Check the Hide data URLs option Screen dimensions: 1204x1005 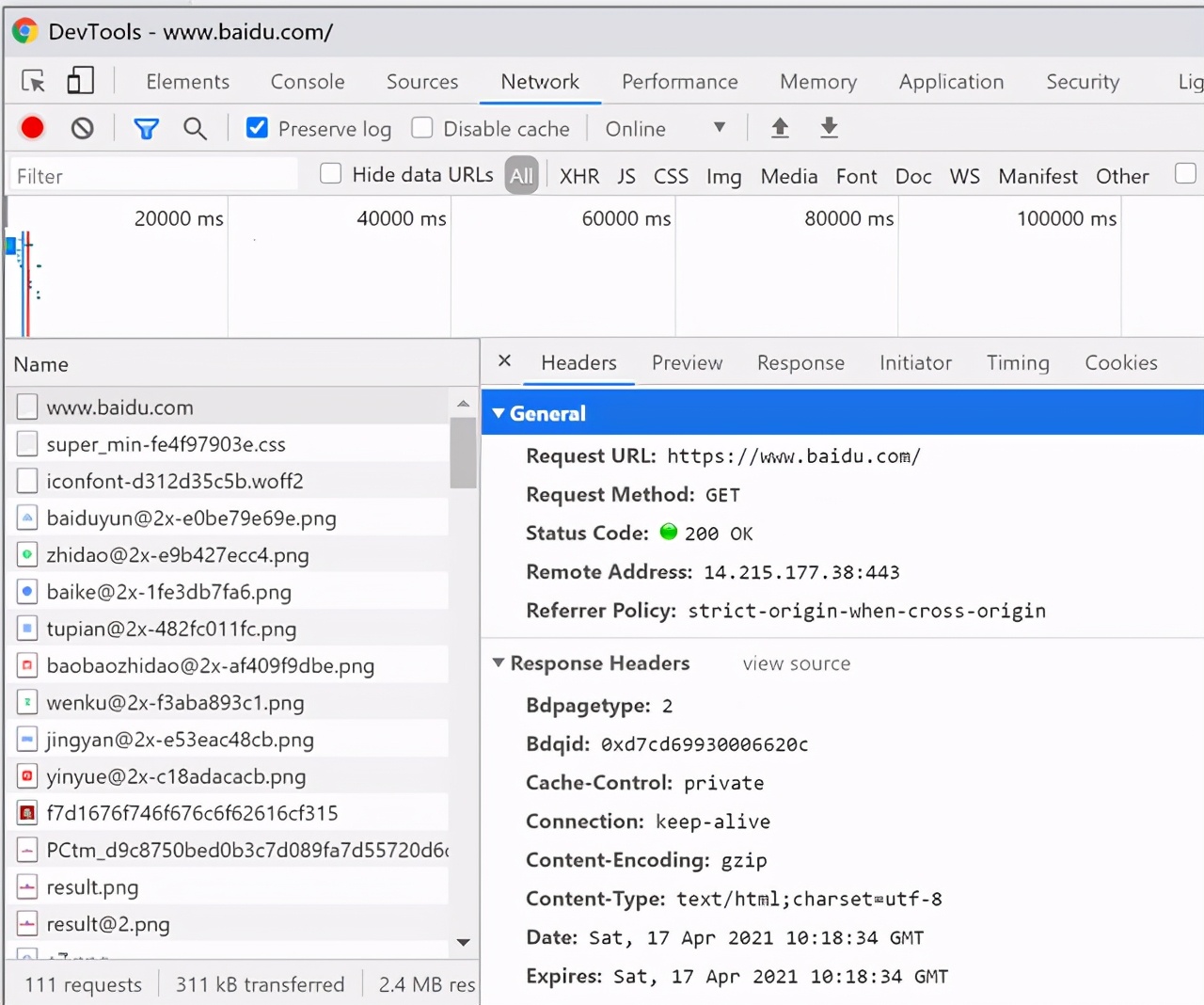[x=331, y=174]
